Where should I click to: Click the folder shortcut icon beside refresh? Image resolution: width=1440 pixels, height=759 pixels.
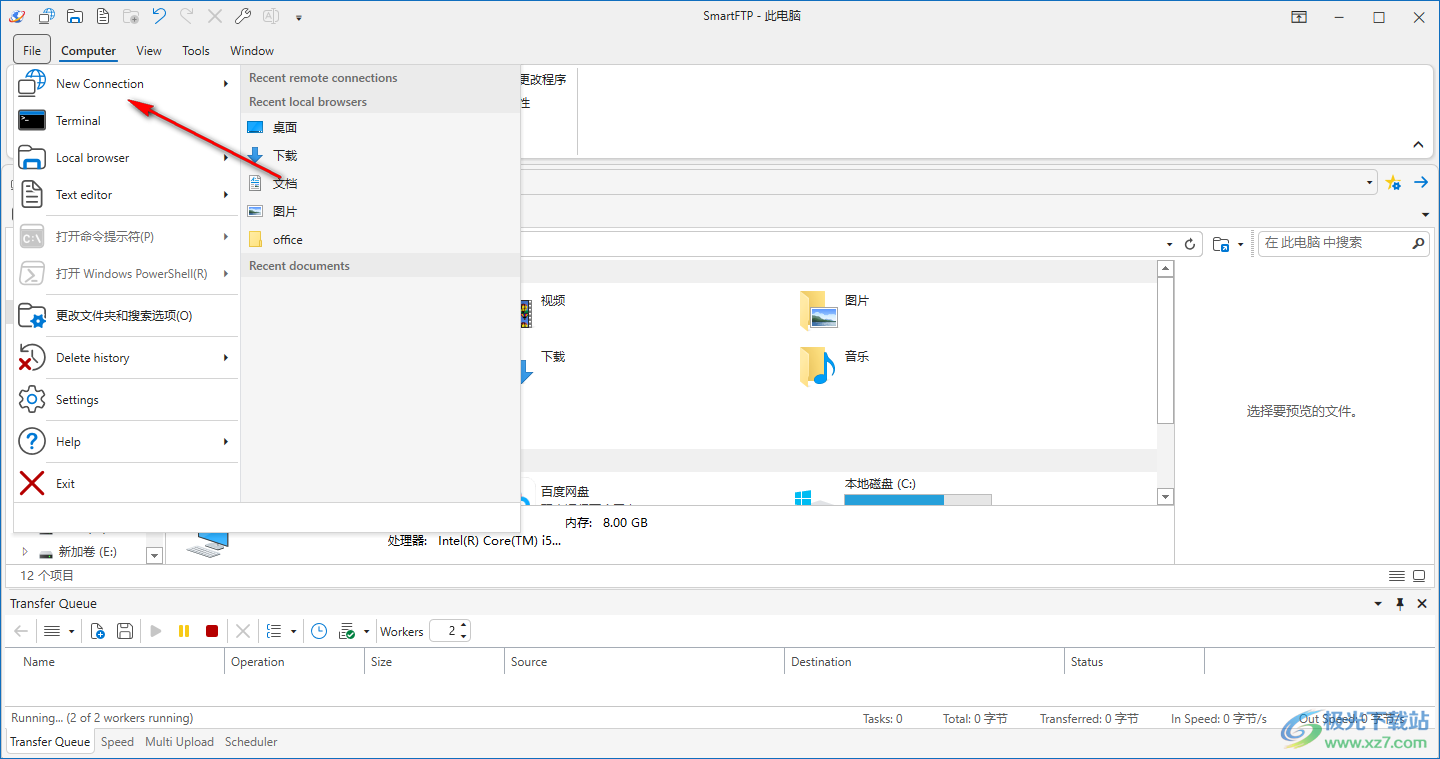(1221, 243)
